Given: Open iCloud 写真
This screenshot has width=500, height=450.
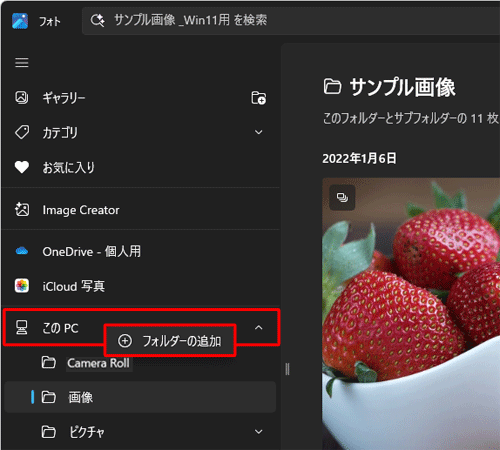Looking at the screenshot, I should 140,286.
